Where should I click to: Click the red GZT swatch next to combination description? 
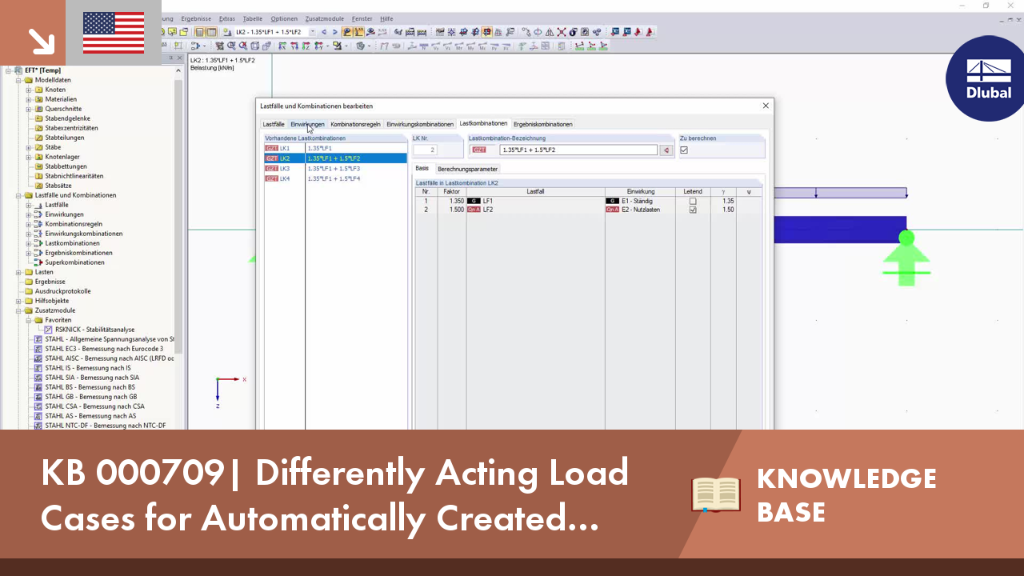[x=479, y=150]
